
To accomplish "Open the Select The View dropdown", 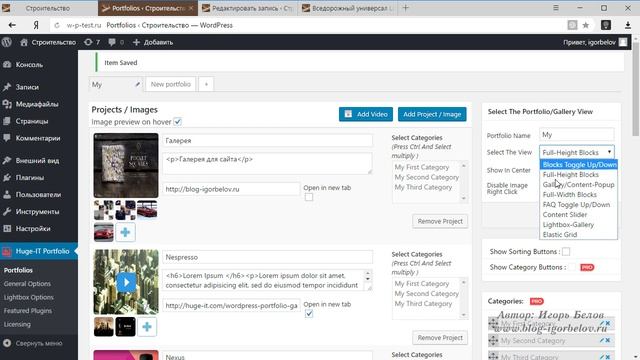I will [577, 152].
